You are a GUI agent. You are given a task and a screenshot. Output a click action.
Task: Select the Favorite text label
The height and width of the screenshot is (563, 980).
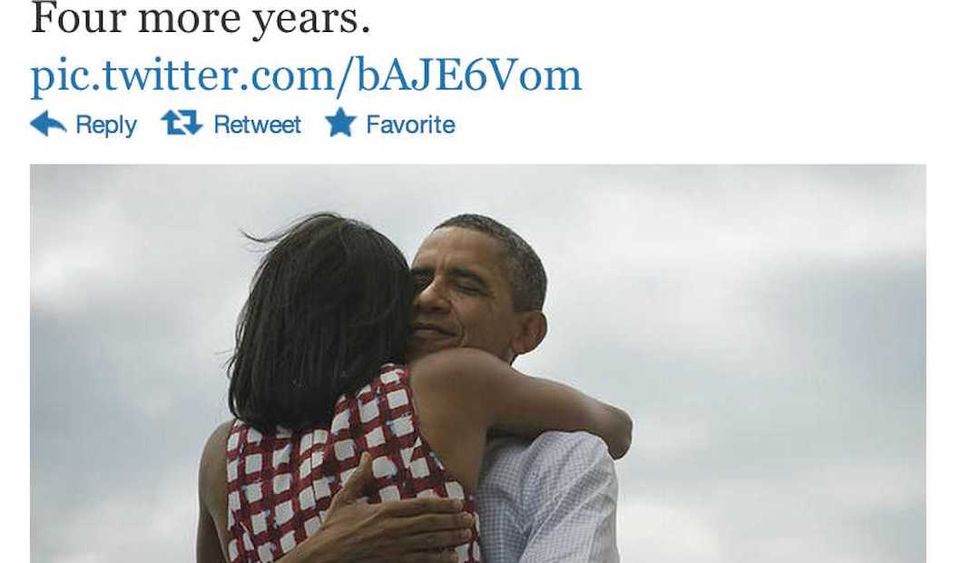(x=411, y=124)
